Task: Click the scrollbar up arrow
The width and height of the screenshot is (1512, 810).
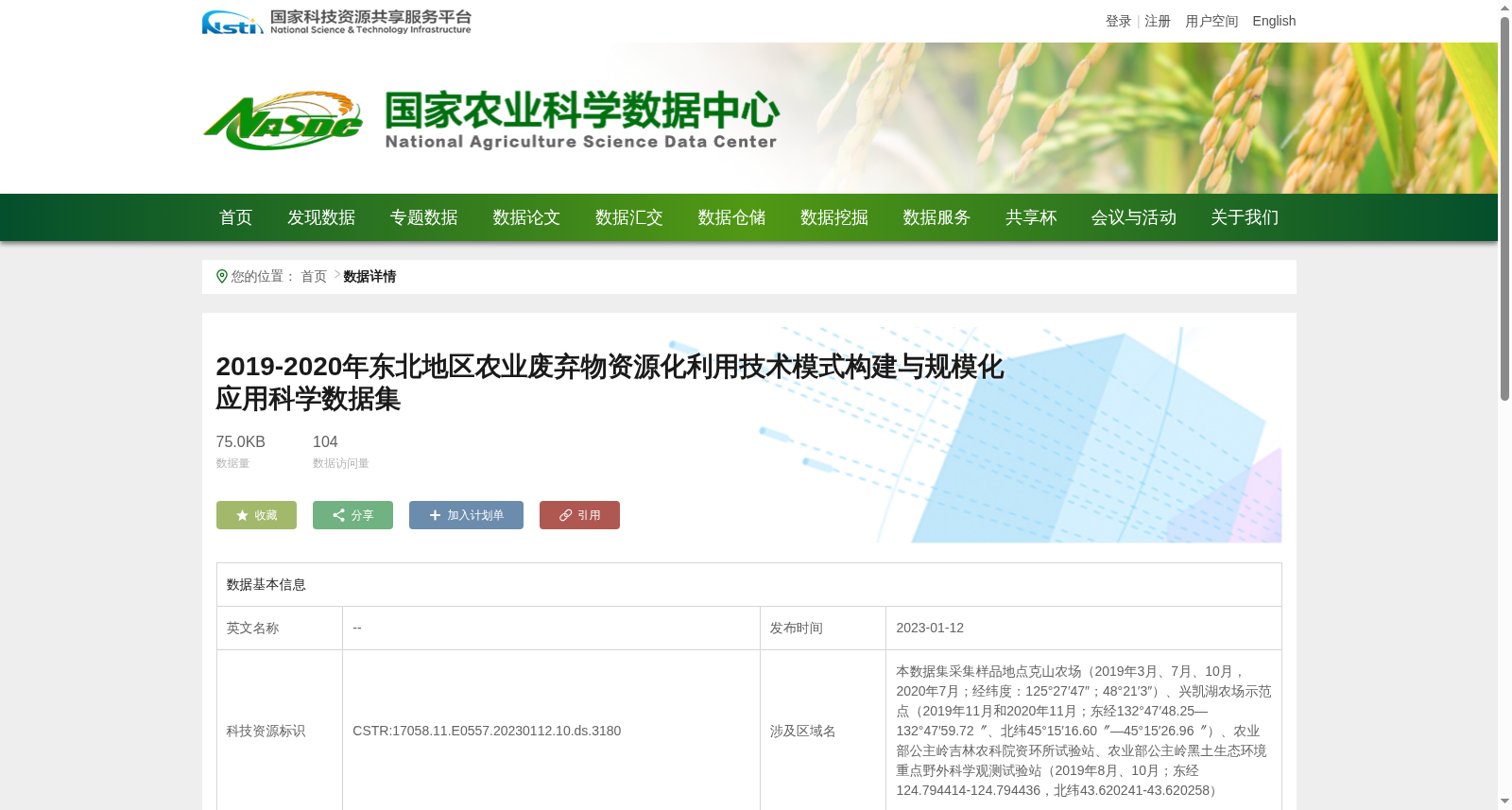Action: pyautogui.click(x=1504, y=8)
